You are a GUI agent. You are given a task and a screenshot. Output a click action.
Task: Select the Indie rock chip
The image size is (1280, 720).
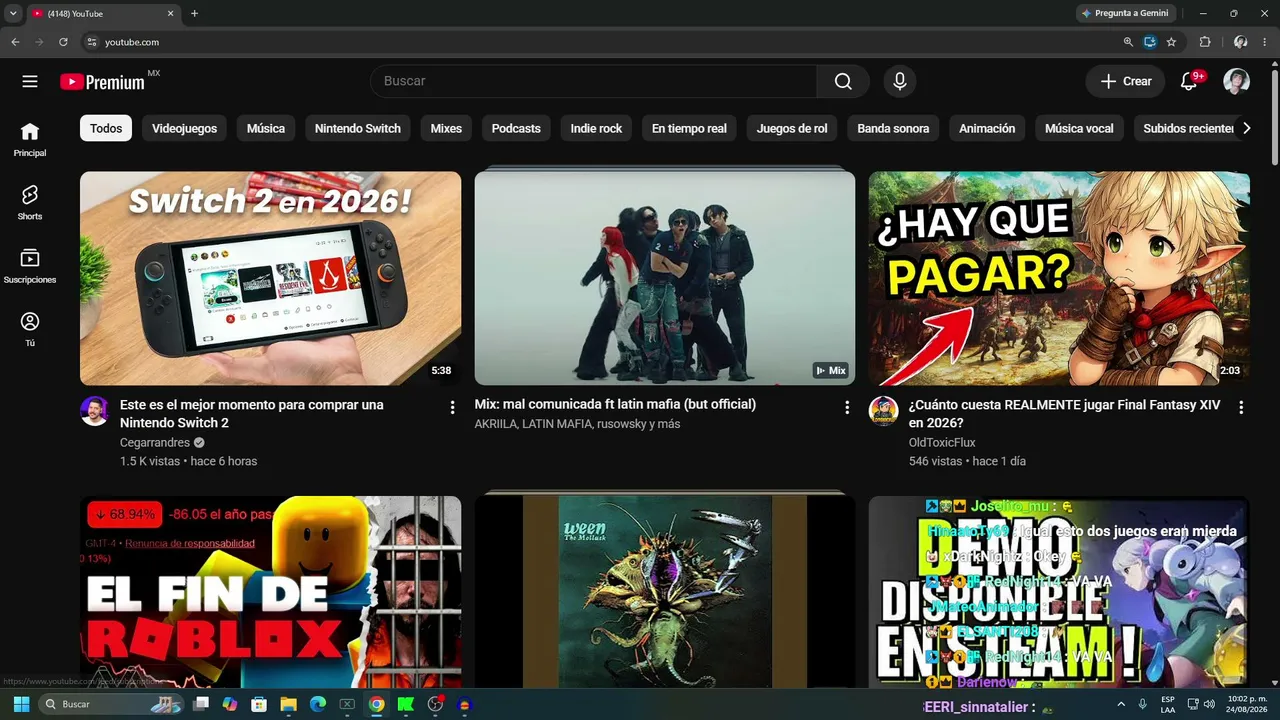(x=596, y=128)
